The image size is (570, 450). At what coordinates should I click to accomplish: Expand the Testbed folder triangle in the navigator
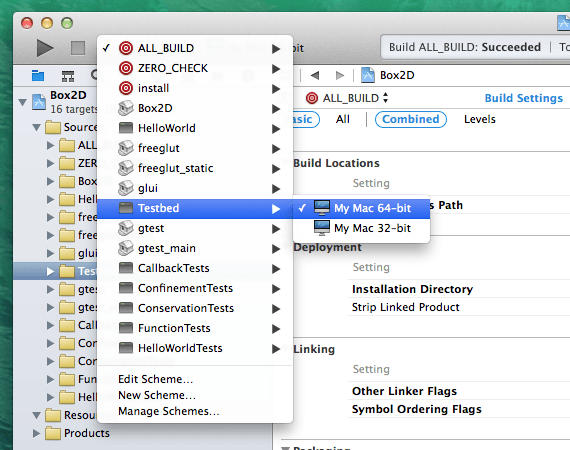pos(51,271)
